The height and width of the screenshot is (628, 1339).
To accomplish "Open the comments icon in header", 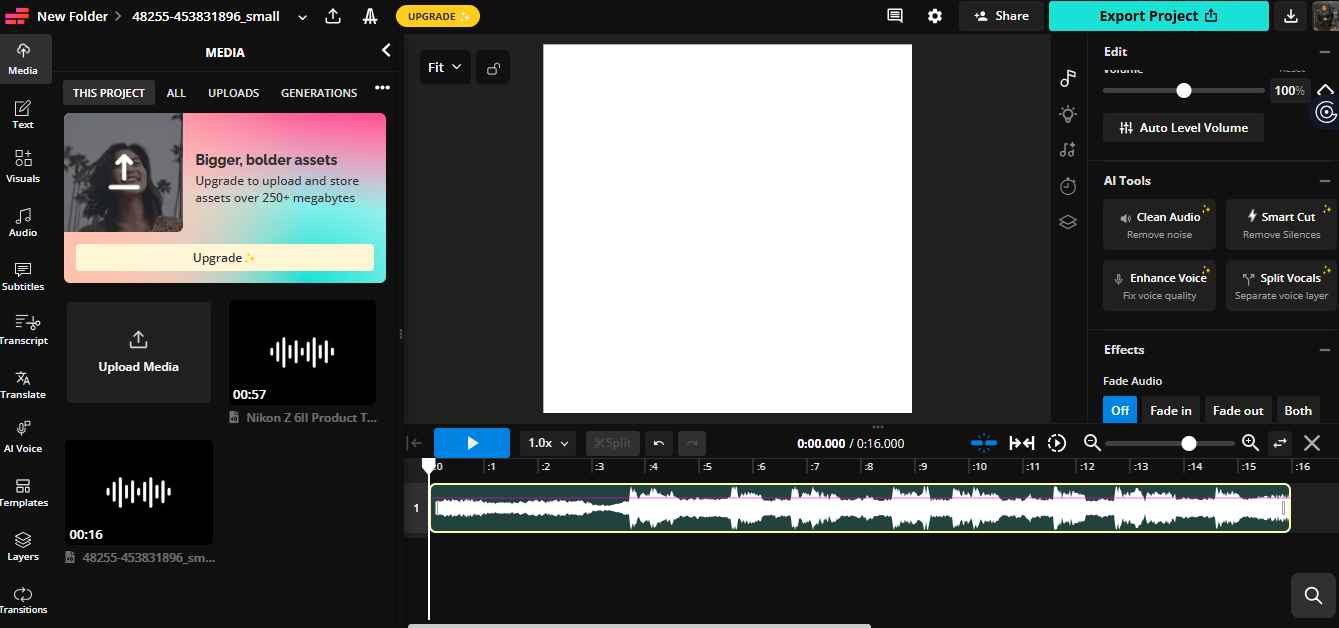I will tap(895, 16).
